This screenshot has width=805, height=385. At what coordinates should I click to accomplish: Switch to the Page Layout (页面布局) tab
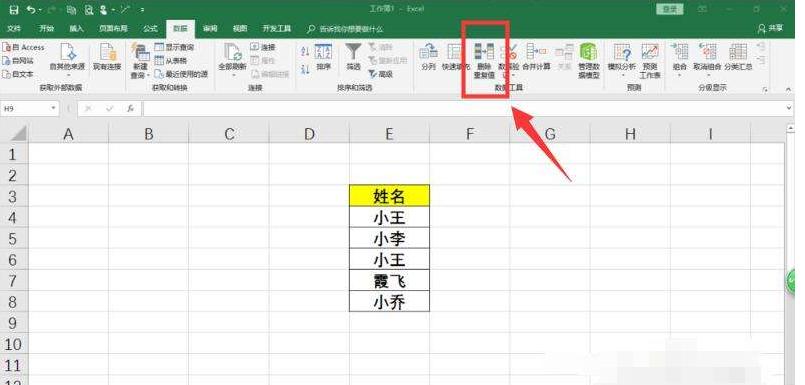click(113, 29)
